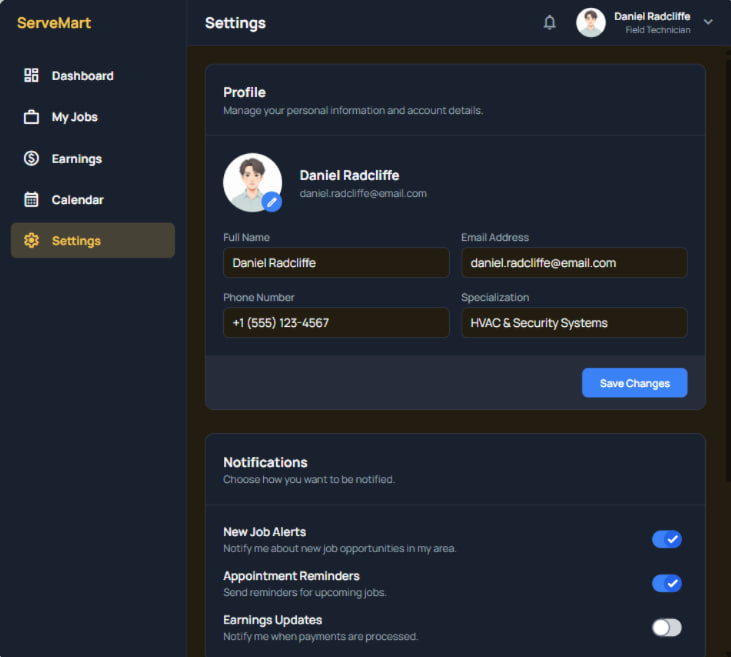
Task: Open My Jobs page
Action: point(93,117)
